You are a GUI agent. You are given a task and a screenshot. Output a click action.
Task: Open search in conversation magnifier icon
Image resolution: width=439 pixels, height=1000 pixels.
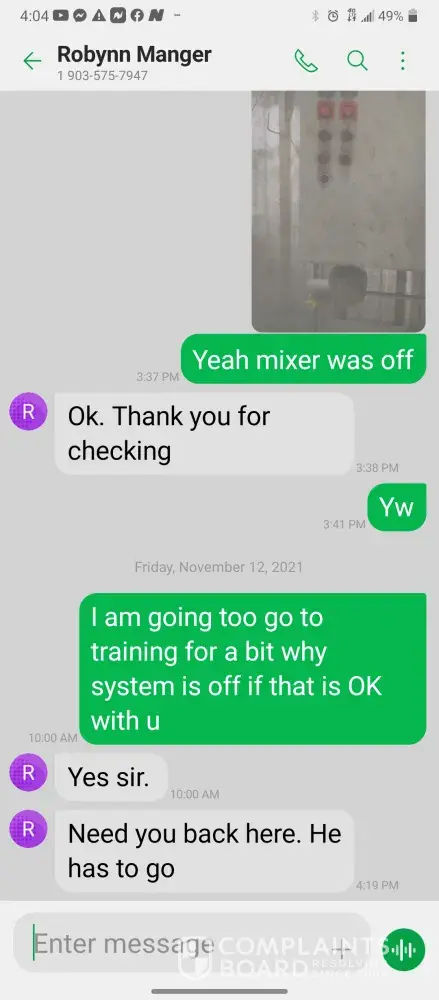[x=357, y=61]
